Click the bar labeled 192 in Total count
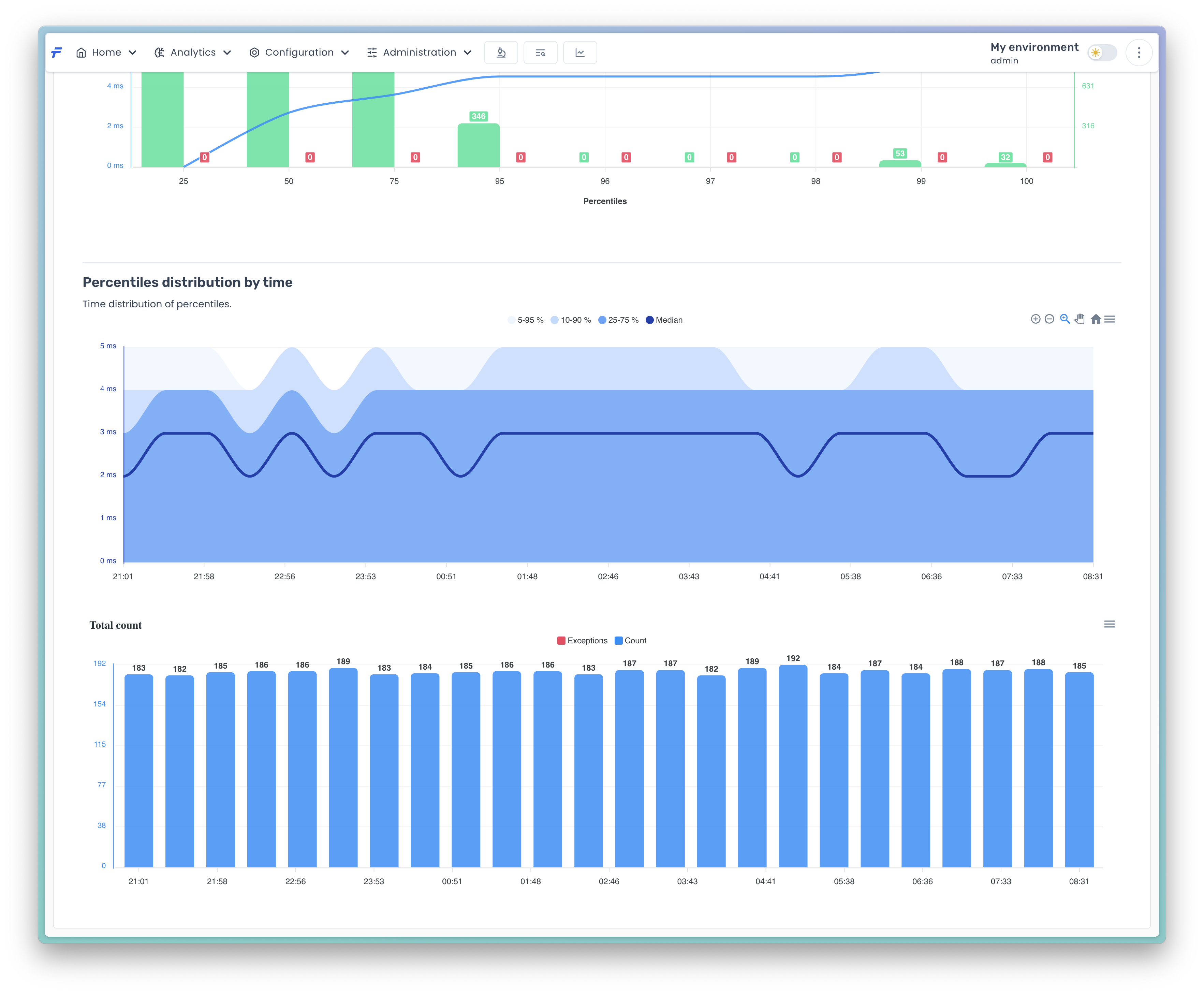Image resolution: width=1204 pixels, height=994 pixels. [793, 767]
